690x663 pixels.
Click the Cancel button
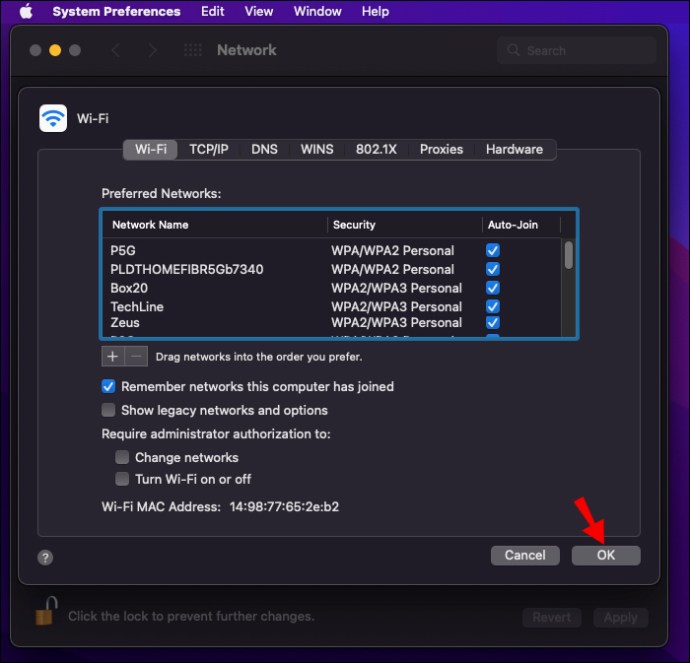[525, 555]
